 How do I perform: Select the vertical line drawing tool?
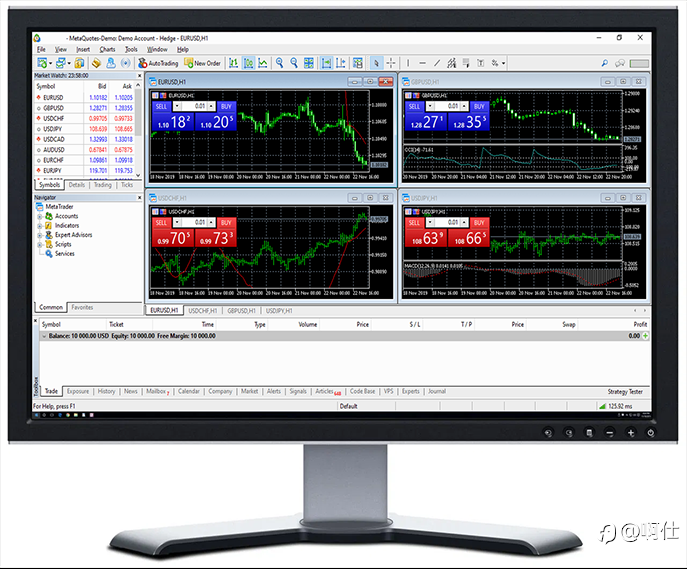[408, 63]
